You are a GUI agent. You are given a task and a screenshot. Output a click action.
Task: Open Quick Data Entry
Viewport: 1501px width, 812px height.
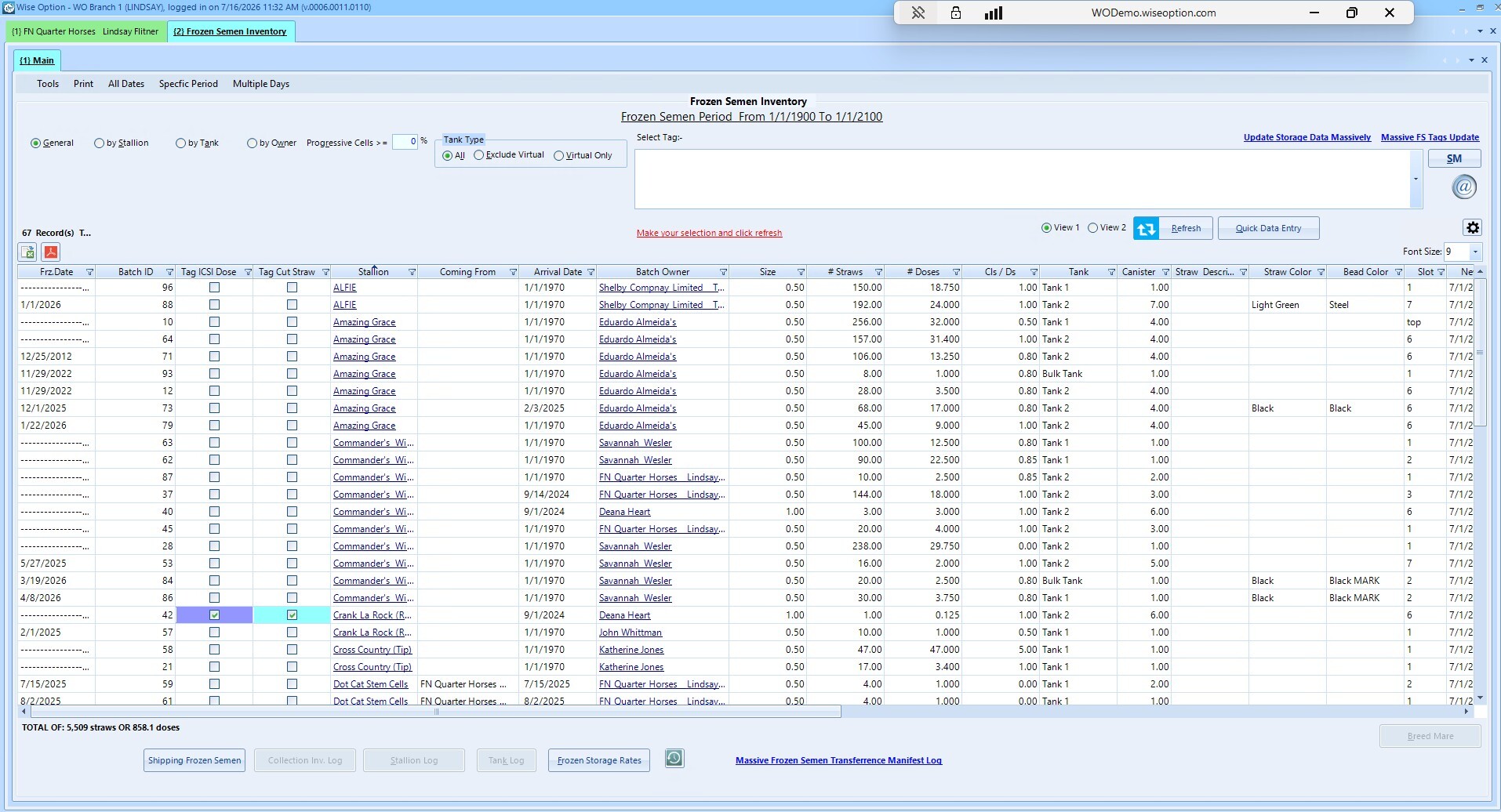(1268, 228)
